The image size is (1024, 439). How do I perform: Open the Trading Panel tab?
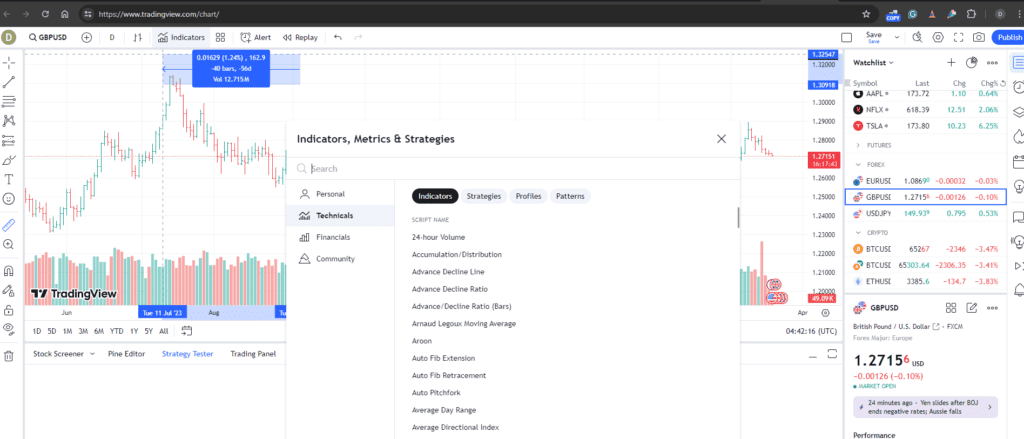coord(253,353)
